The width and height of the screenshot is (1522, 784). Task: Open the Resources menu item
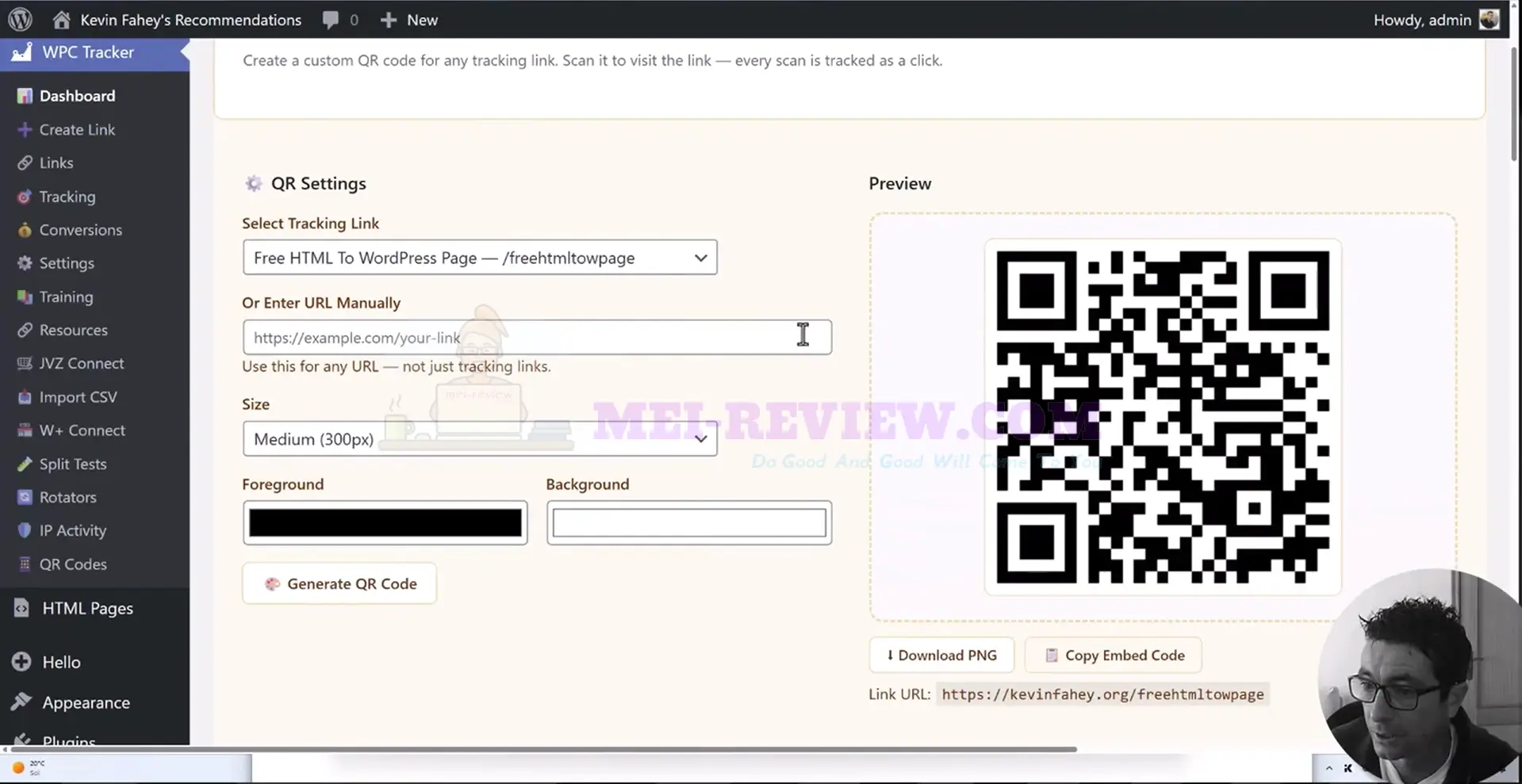pyautogui.click(x=73, y=331)
